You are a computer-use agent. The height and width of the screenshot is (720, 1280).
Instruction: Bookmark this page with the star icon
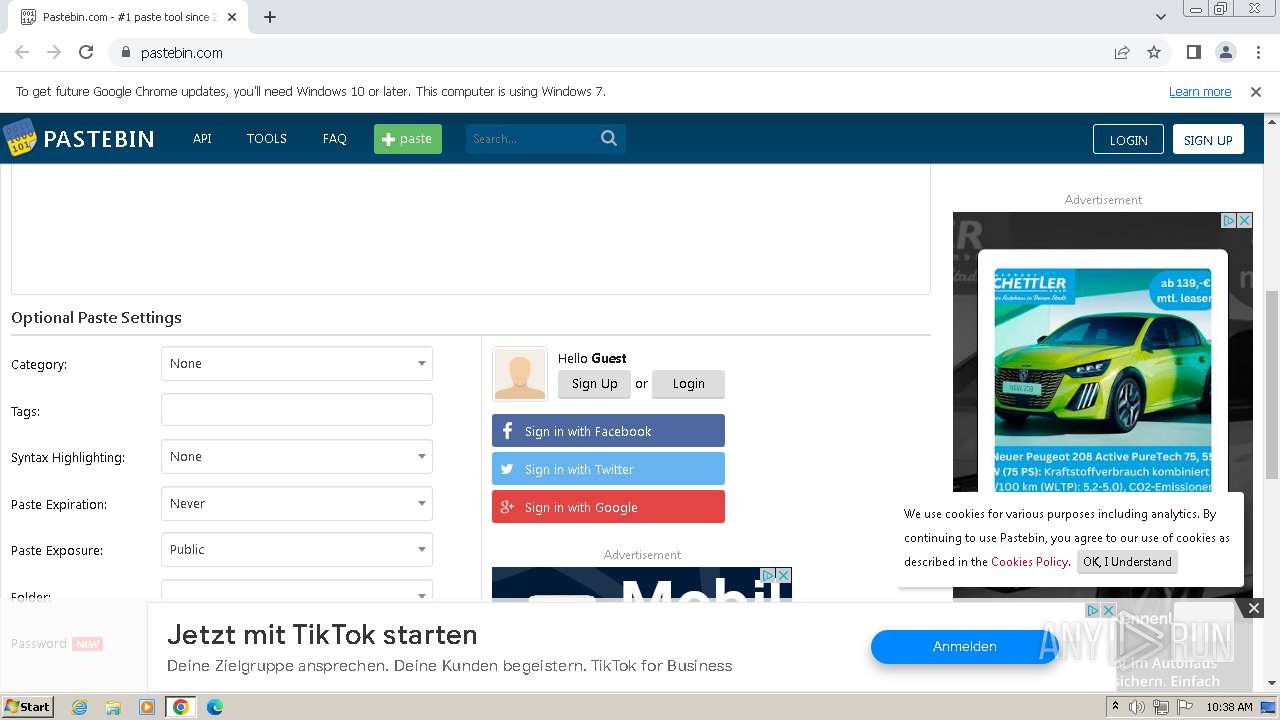click(x=1154, y=52)
